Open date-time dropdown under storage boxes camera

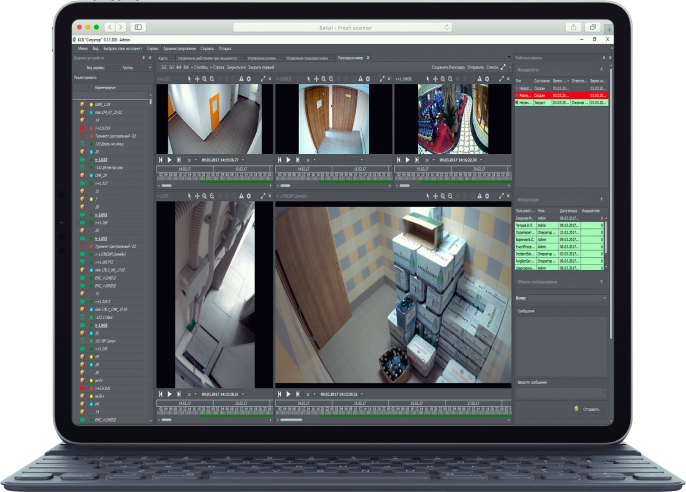(362, 394)
